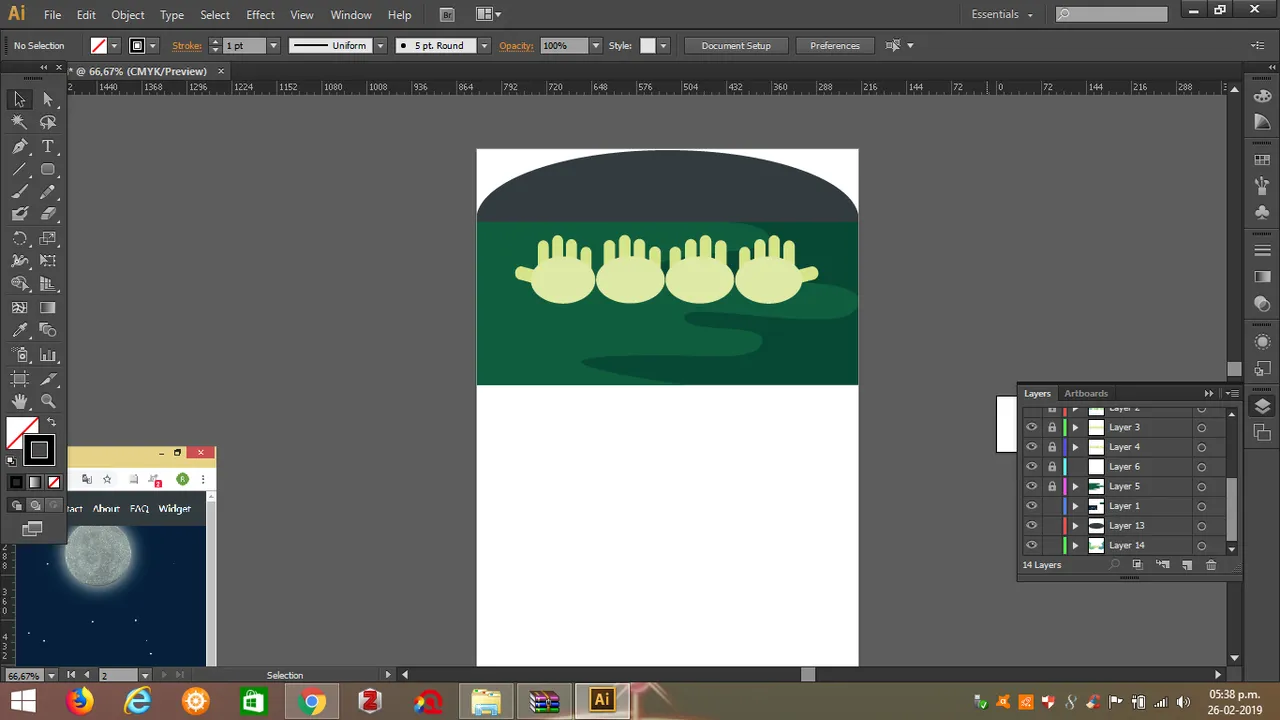Viewport: 1280px width, 720px height.
Task: Unlock Layer 5 via its lock icon
Action: [x=1052, y=486]
